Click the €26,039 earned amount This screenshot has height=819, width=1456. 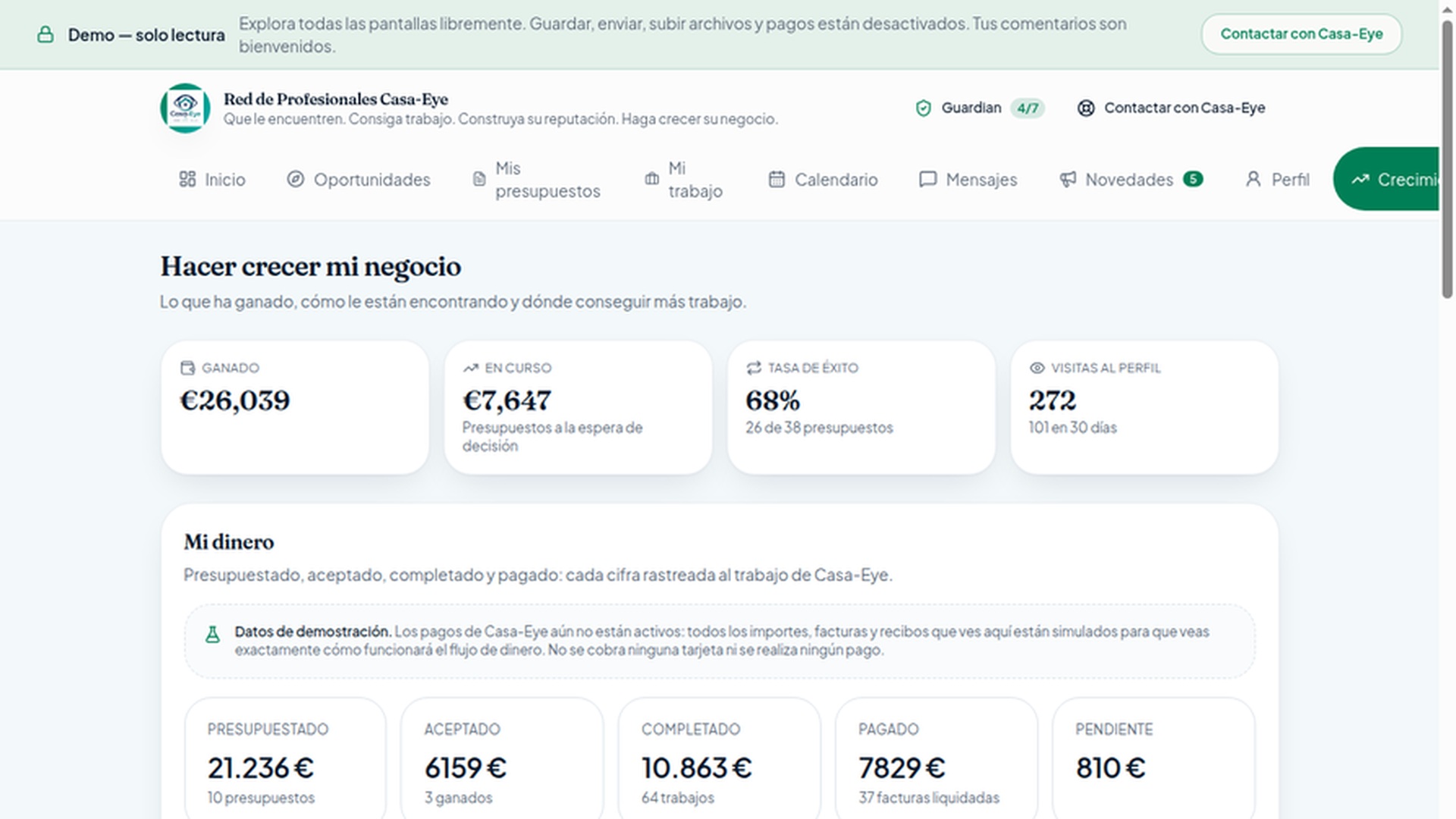click(235, 400)
